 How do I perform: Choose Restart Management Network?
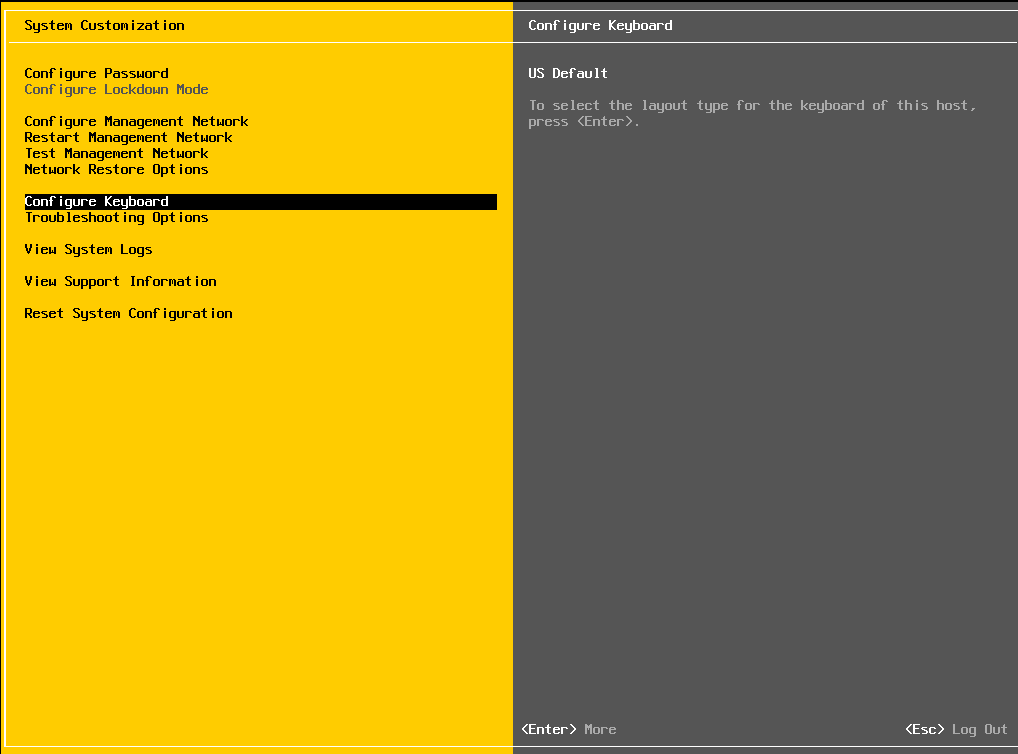[x=128, y=138]
